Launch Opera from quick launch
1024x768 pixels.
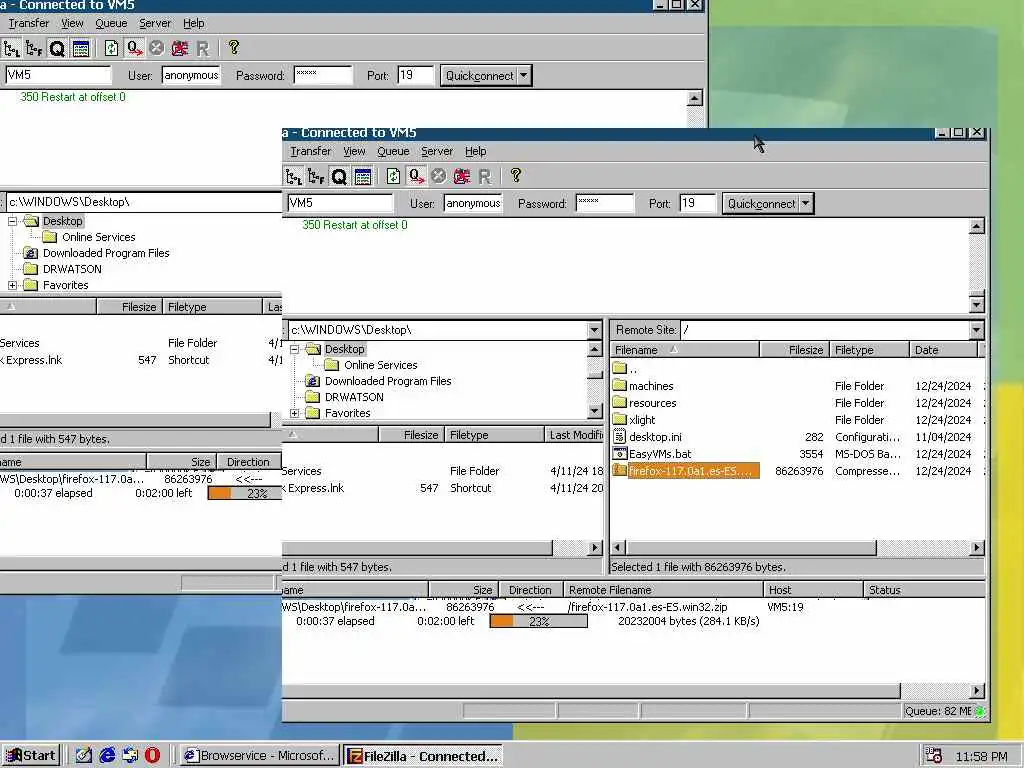[x=152, y=756]
